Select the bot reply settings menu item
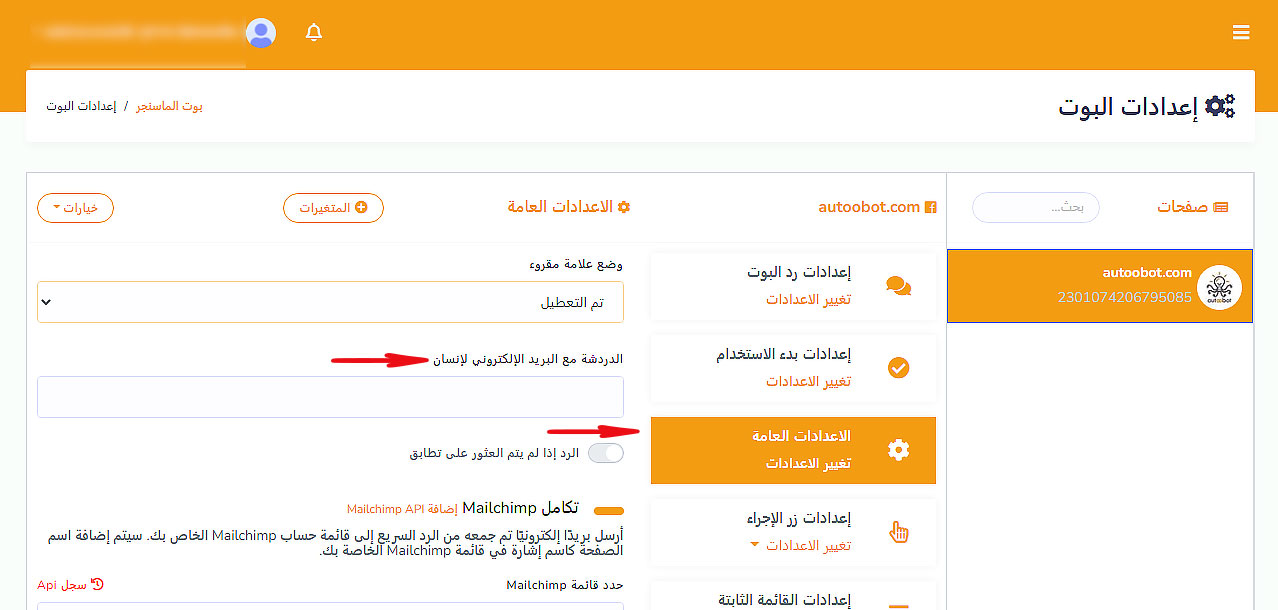1278x610 pixels. tap(793, 286)
